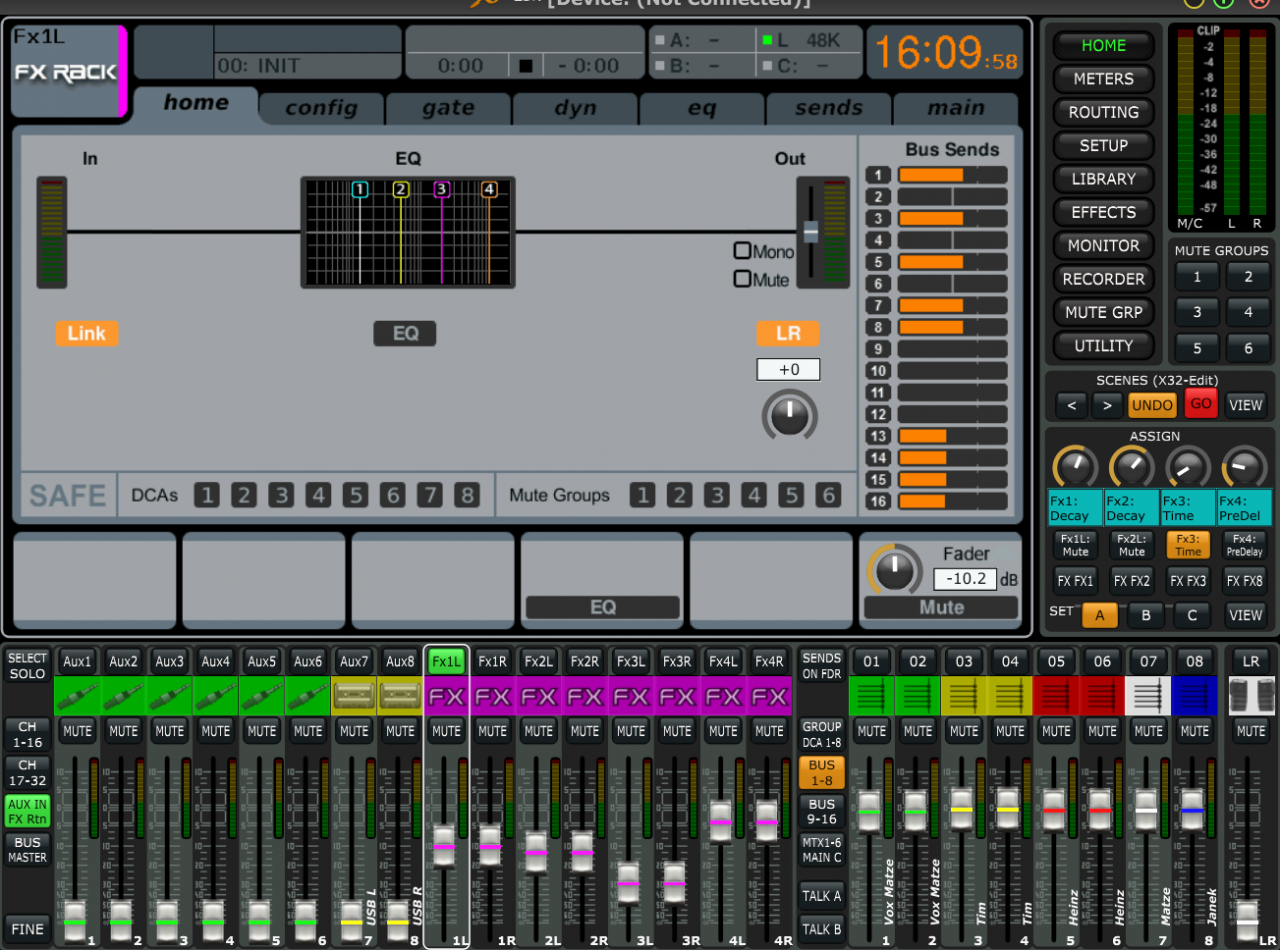Image resolution: width=1280 pixels, height=950 pixels.
Task: Mute the Fx1L channel strip
Action: click(446, 731)
